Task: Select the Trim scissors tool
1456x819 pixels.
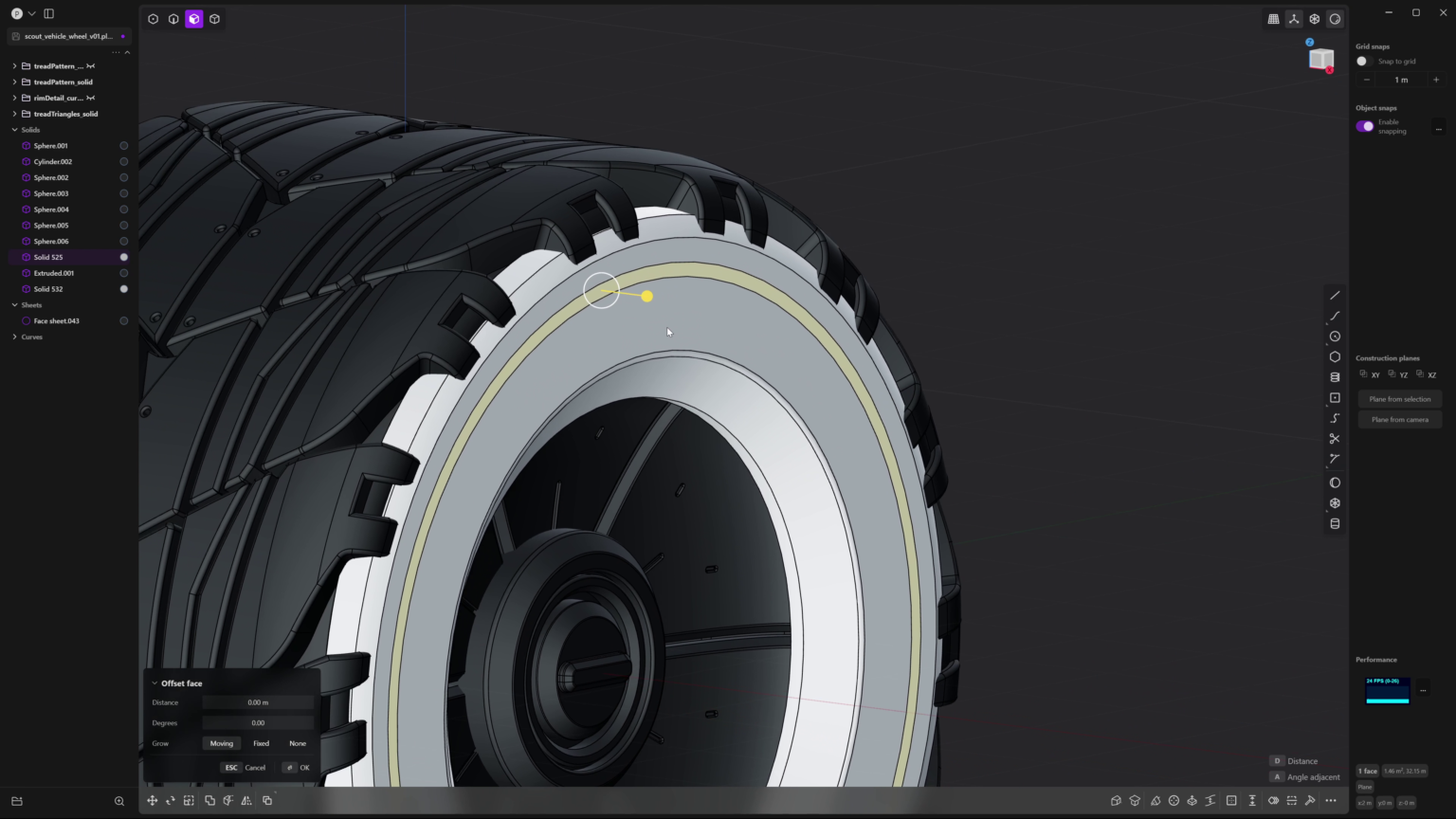Action: coord(1335,439)
